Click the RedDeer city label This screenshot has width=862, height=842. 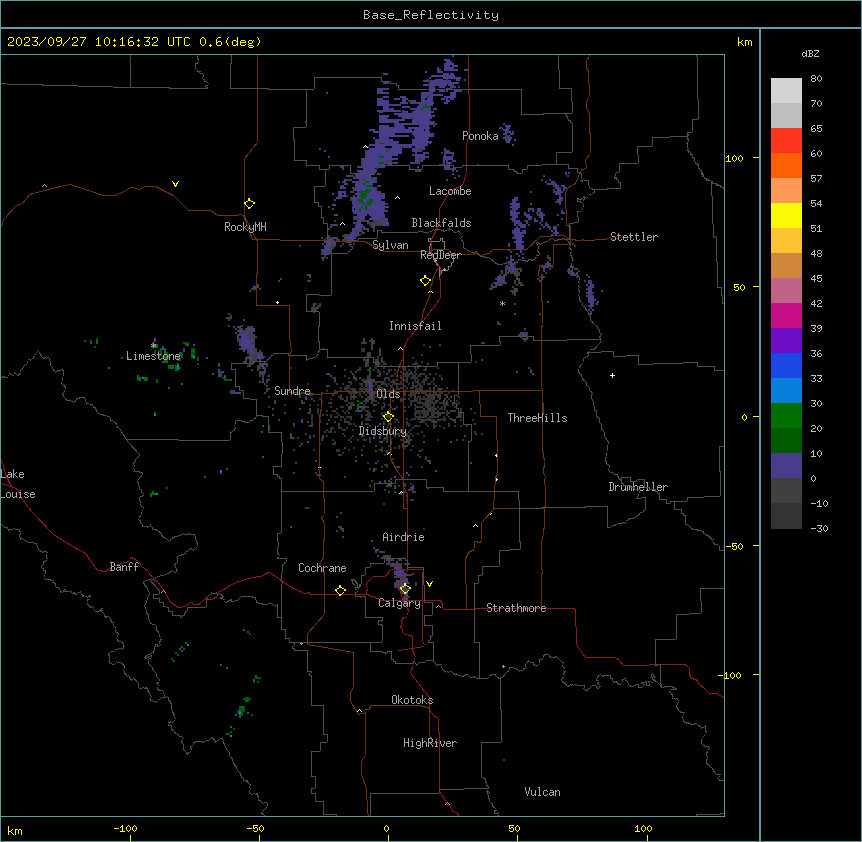(440, 255)
